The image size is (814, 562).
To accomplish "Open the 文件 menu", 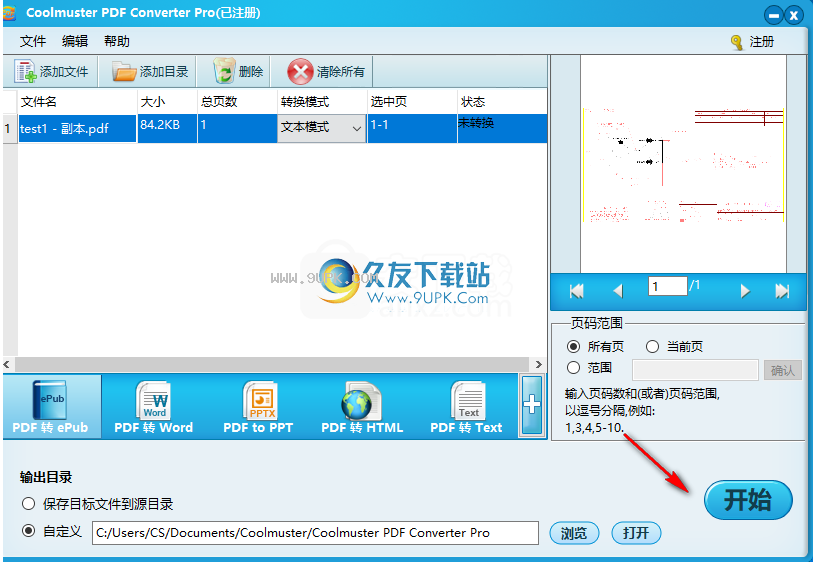I will (33, 42).
